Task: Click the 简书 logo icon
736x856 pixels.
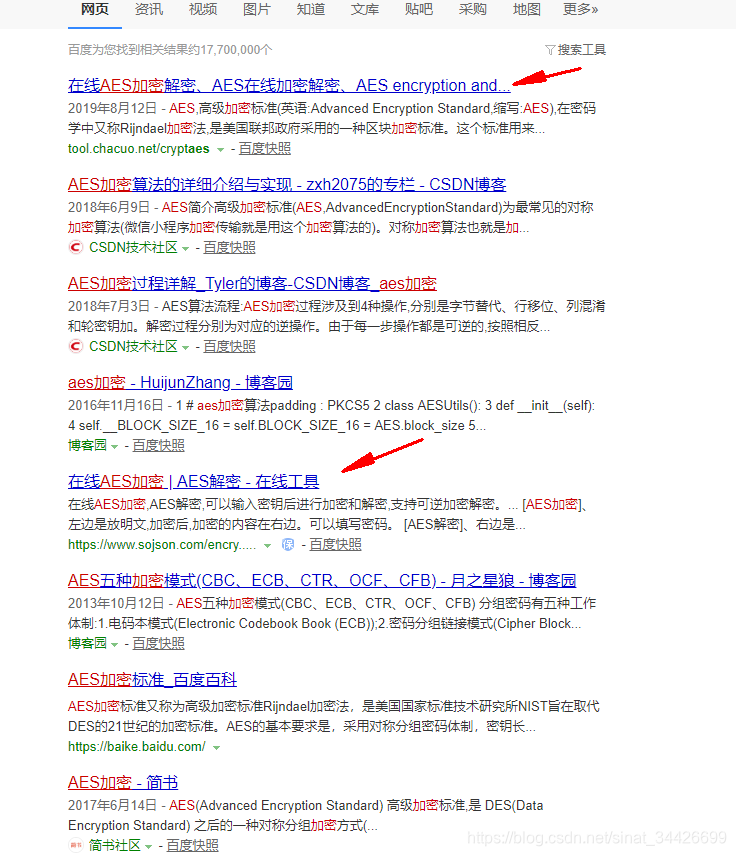Action: coord(76,845)
